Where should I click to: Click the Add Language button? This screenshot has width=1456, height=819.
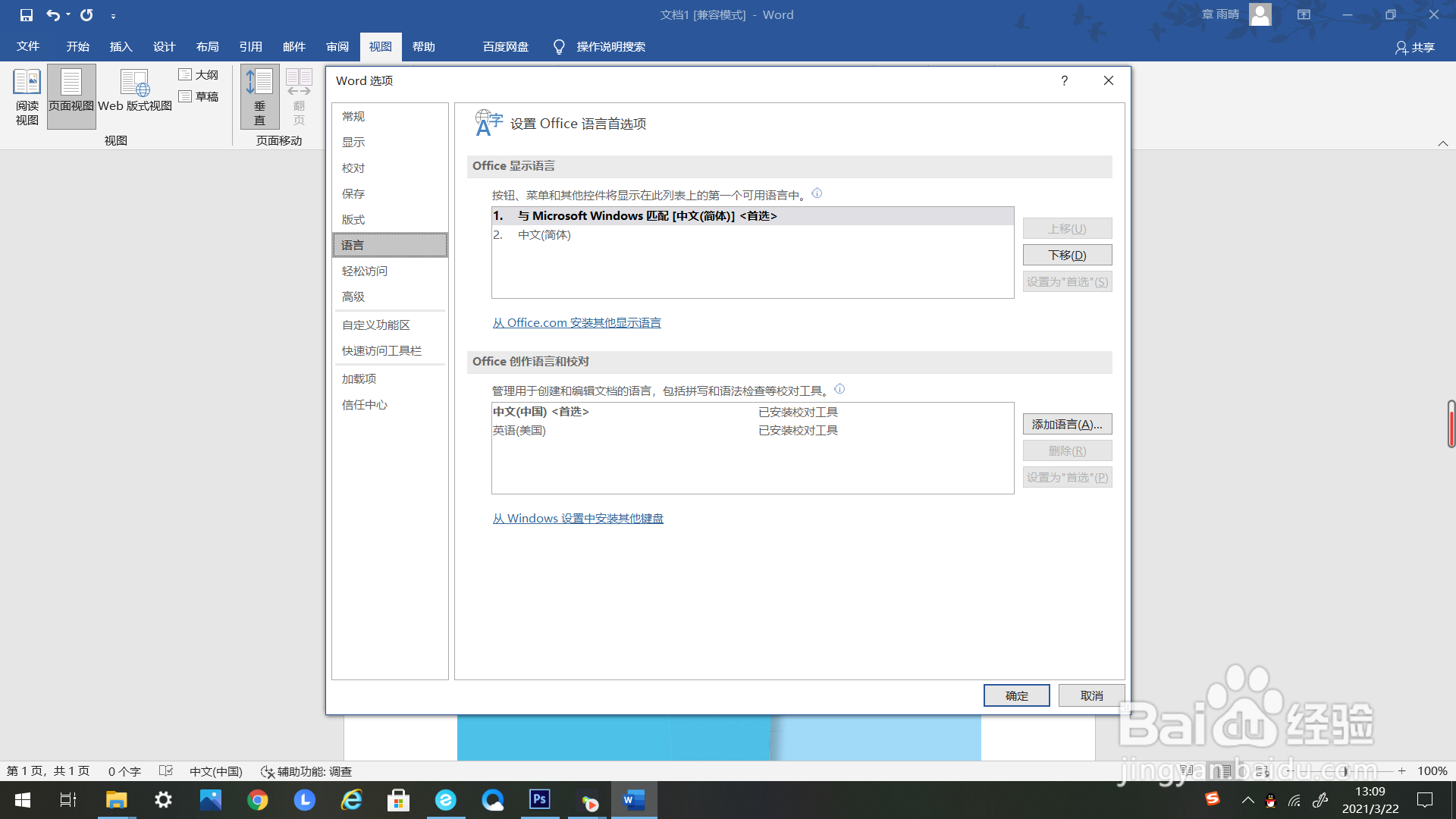point(1067,425)
